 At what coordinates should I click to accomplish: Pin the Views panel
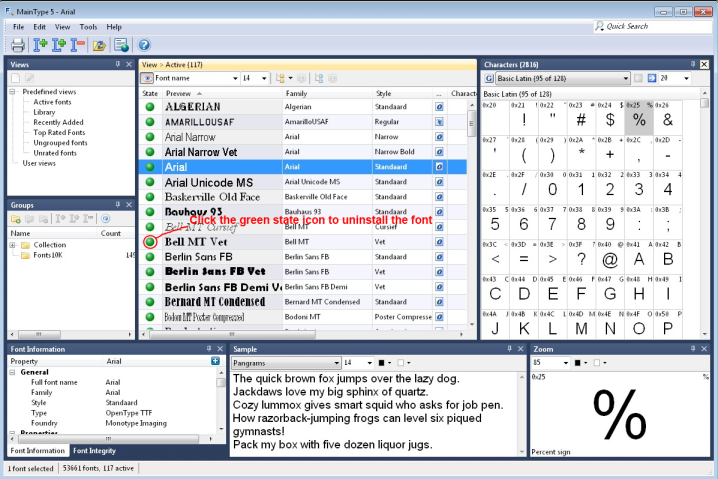click(118, 64)
